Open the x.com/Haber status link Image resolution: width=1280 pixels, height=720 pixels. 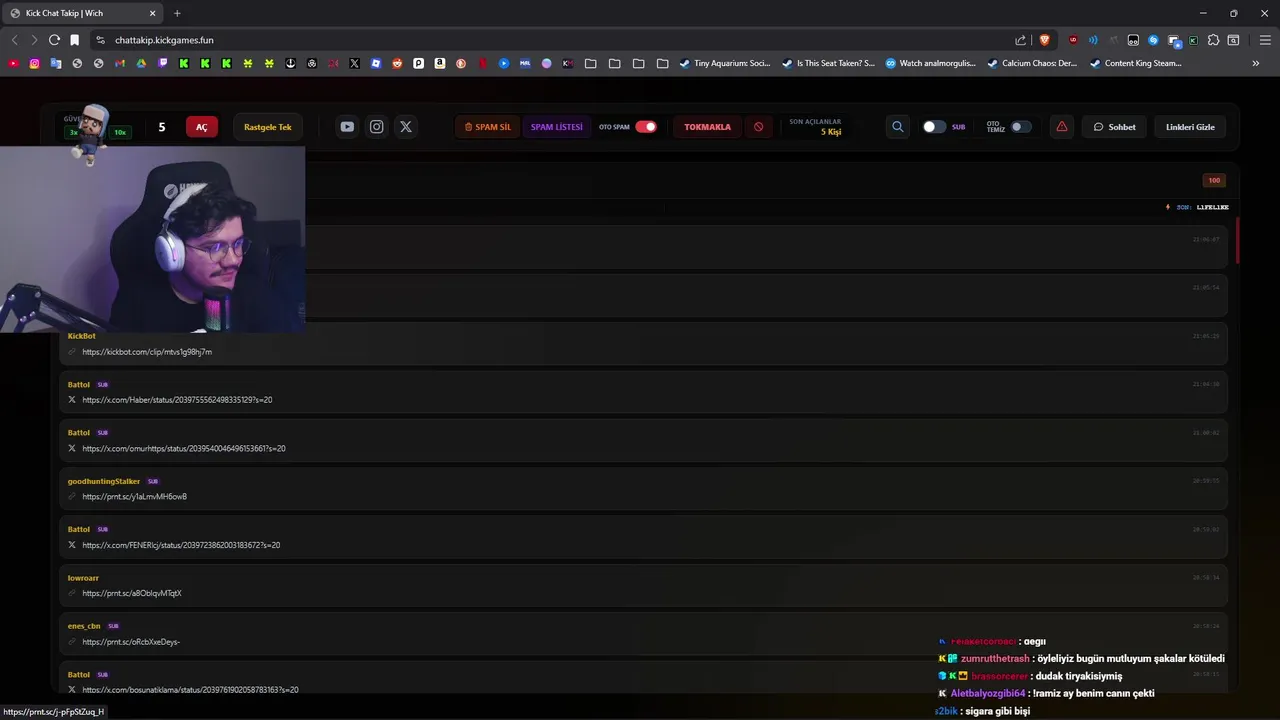click(x=177, y=400)
